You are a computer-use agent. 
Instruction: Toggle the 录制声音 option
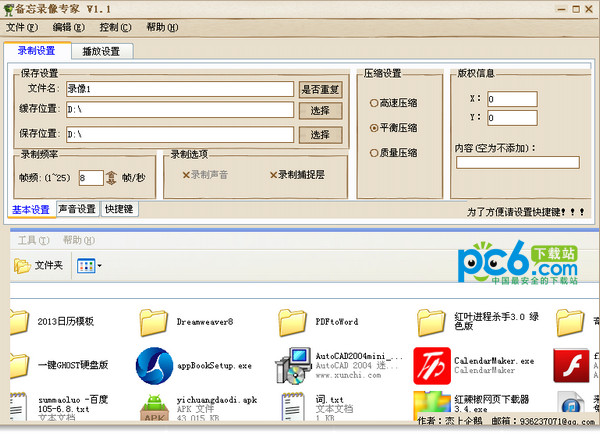coord(205,175)
